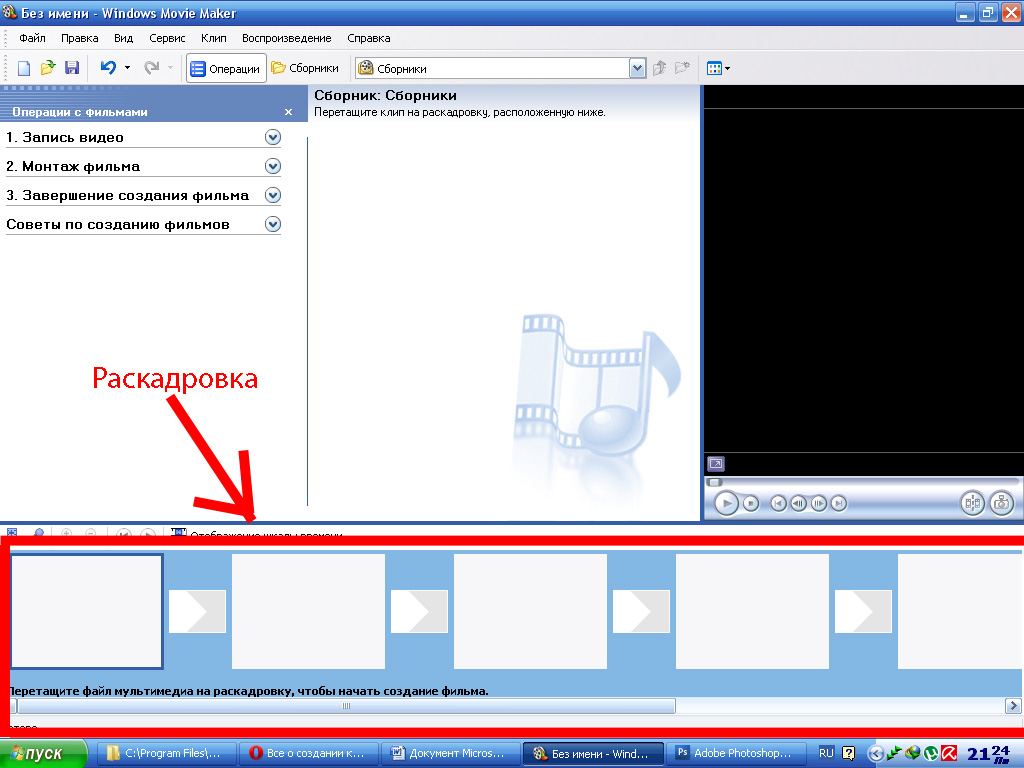Open the Клип menu
Viewport: 1024px width, 768px height.
[214, 38]
